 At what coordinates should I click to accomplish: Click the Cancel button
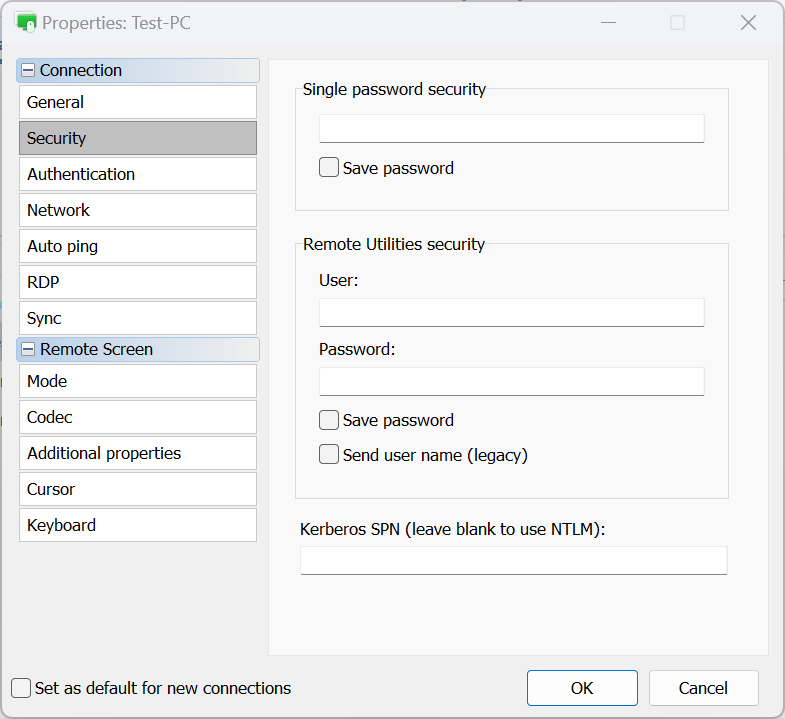703,688
